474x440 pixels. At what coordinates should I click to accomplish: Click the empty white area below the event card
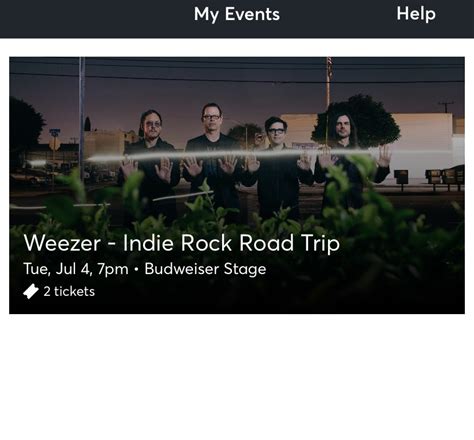click(x=237, y=377)
